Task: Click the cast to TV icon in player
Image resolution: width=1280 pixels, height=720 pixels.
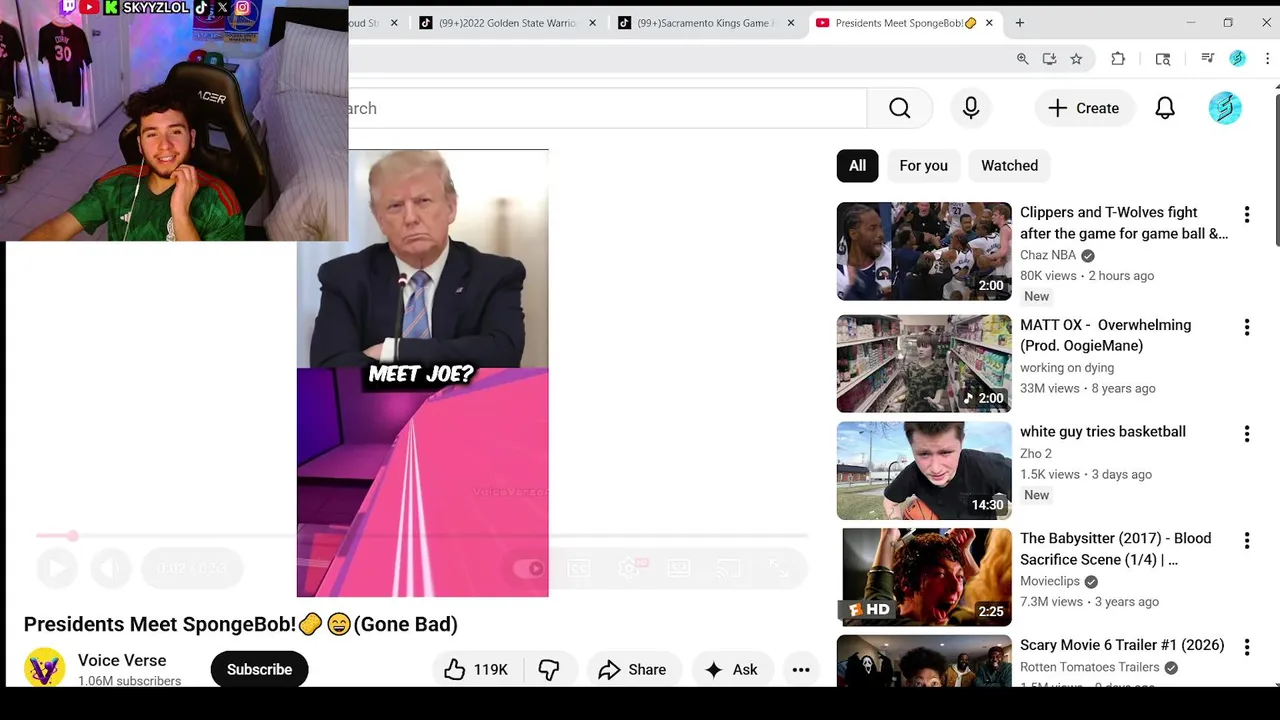Action: tap(729, 568)
